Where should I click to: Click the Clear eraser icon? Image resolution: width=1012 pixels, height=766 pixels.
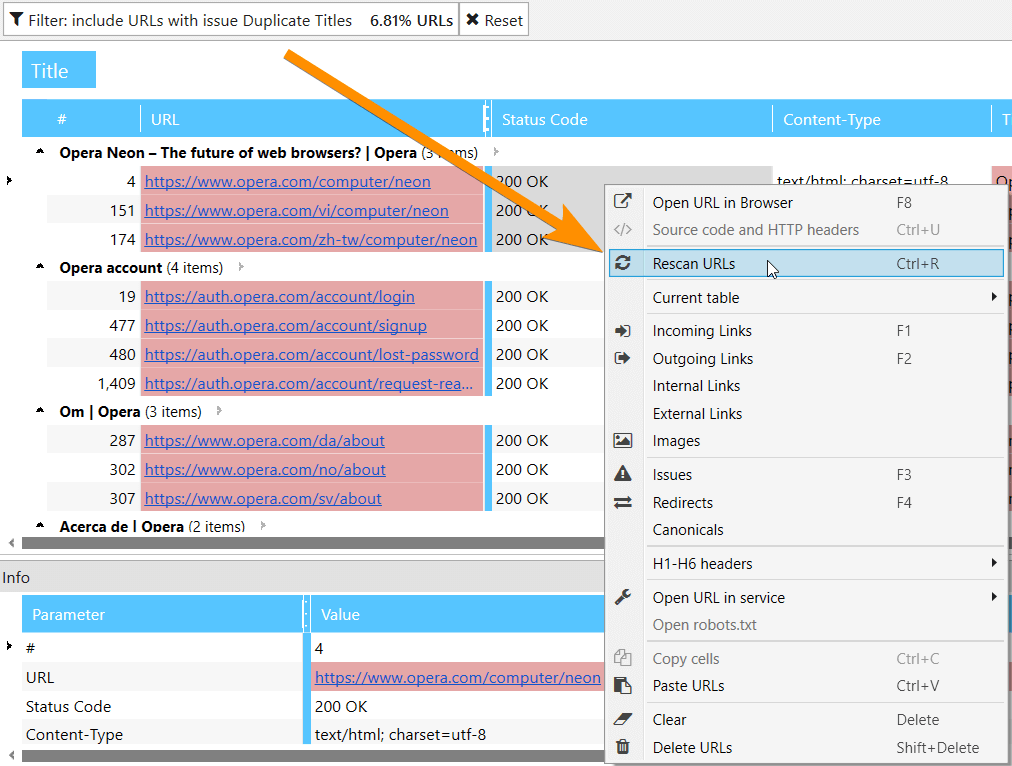[x=623, y=719]
